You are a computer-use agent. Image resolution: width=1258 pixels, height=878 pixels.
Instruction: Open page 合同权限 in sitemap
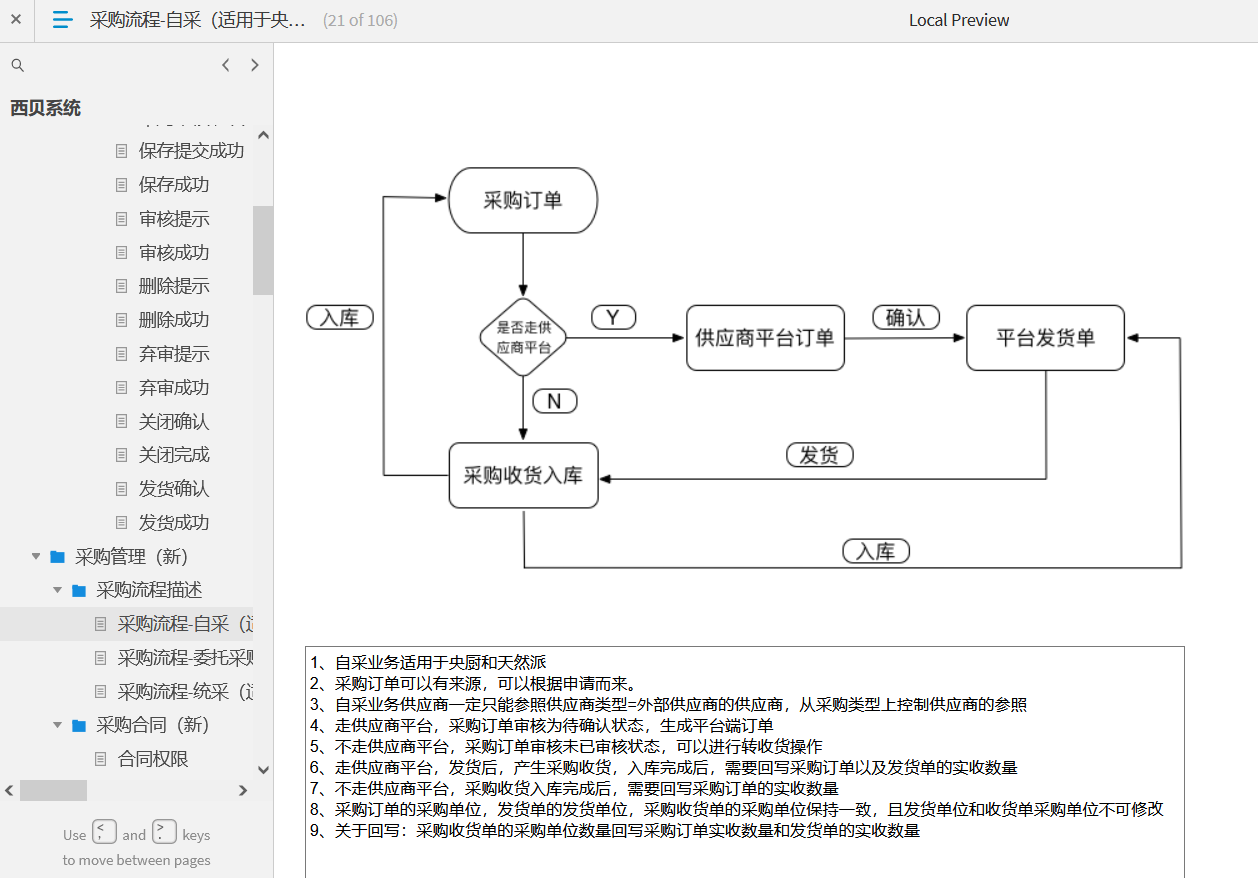153,759
